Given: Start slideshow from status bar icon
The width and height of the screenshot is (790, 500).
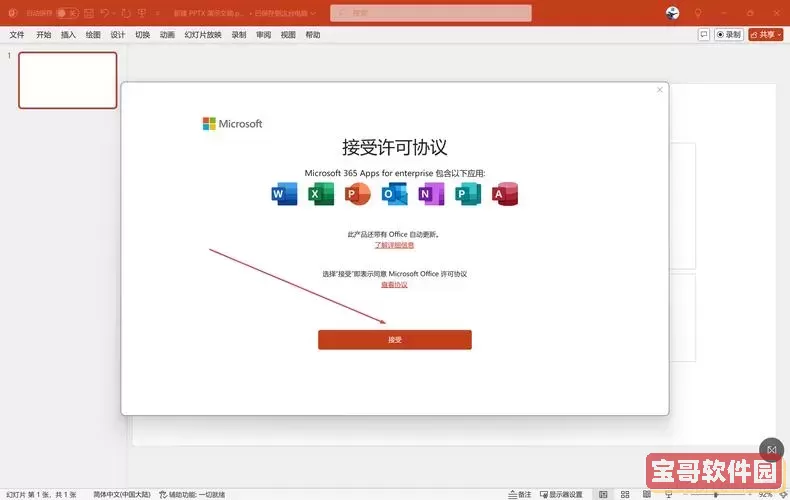Looking at the screenshot, I should coord(668,494).
